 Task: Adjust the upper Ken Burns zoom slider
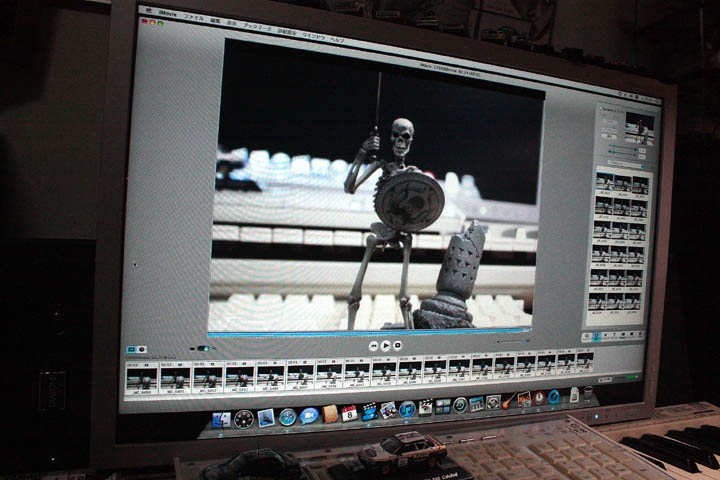(x=623, y=150)
